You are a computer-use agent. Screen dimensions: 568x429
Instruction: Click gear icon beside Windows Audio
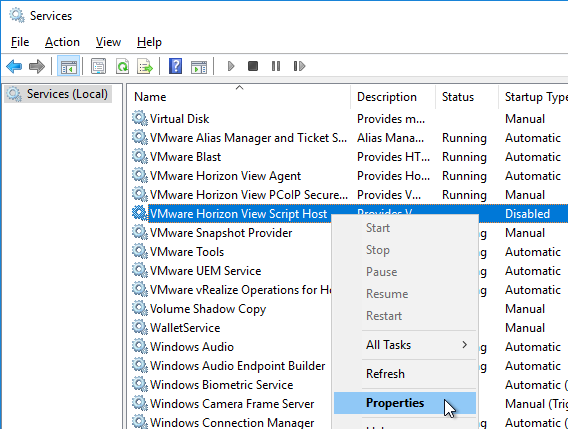(x=139, y=346)
